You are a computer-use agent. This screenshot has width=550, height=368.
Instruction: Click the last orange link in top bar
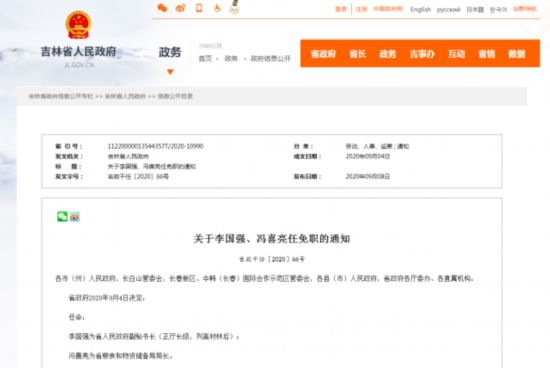tap(525, 9)
